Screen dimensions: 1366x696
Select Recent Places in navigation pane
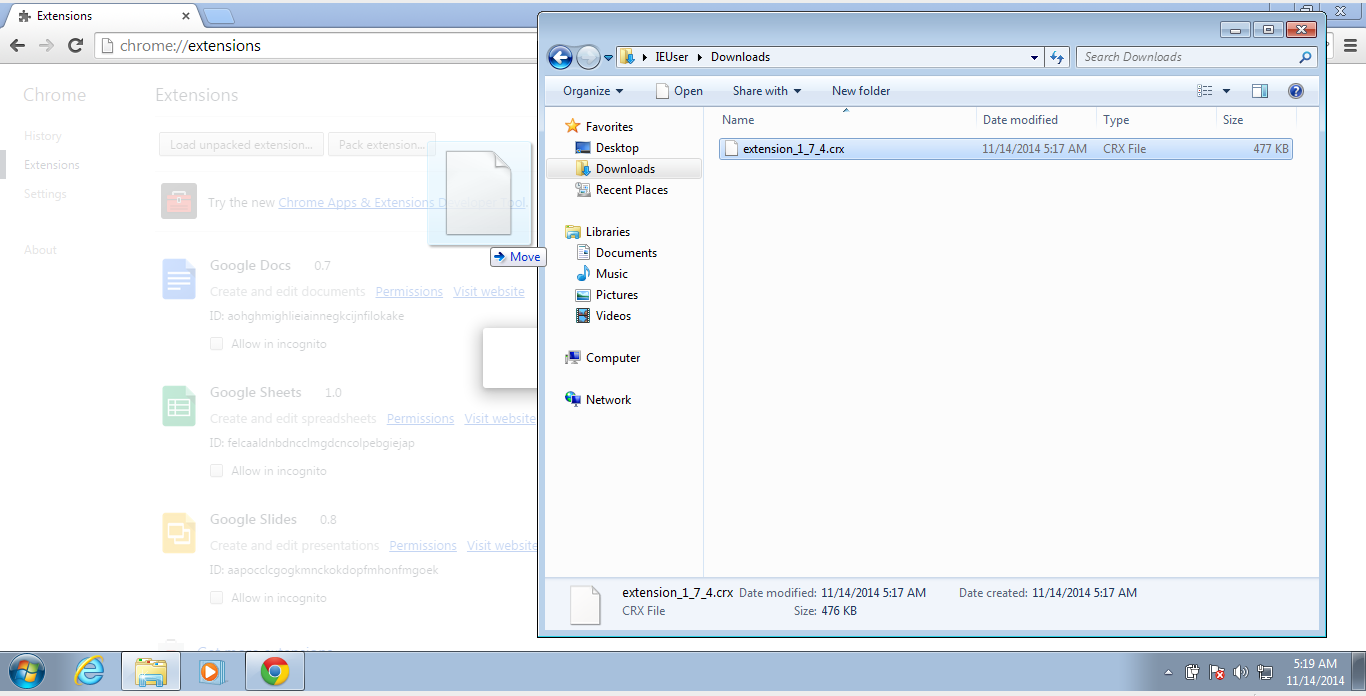click(632, 190)
